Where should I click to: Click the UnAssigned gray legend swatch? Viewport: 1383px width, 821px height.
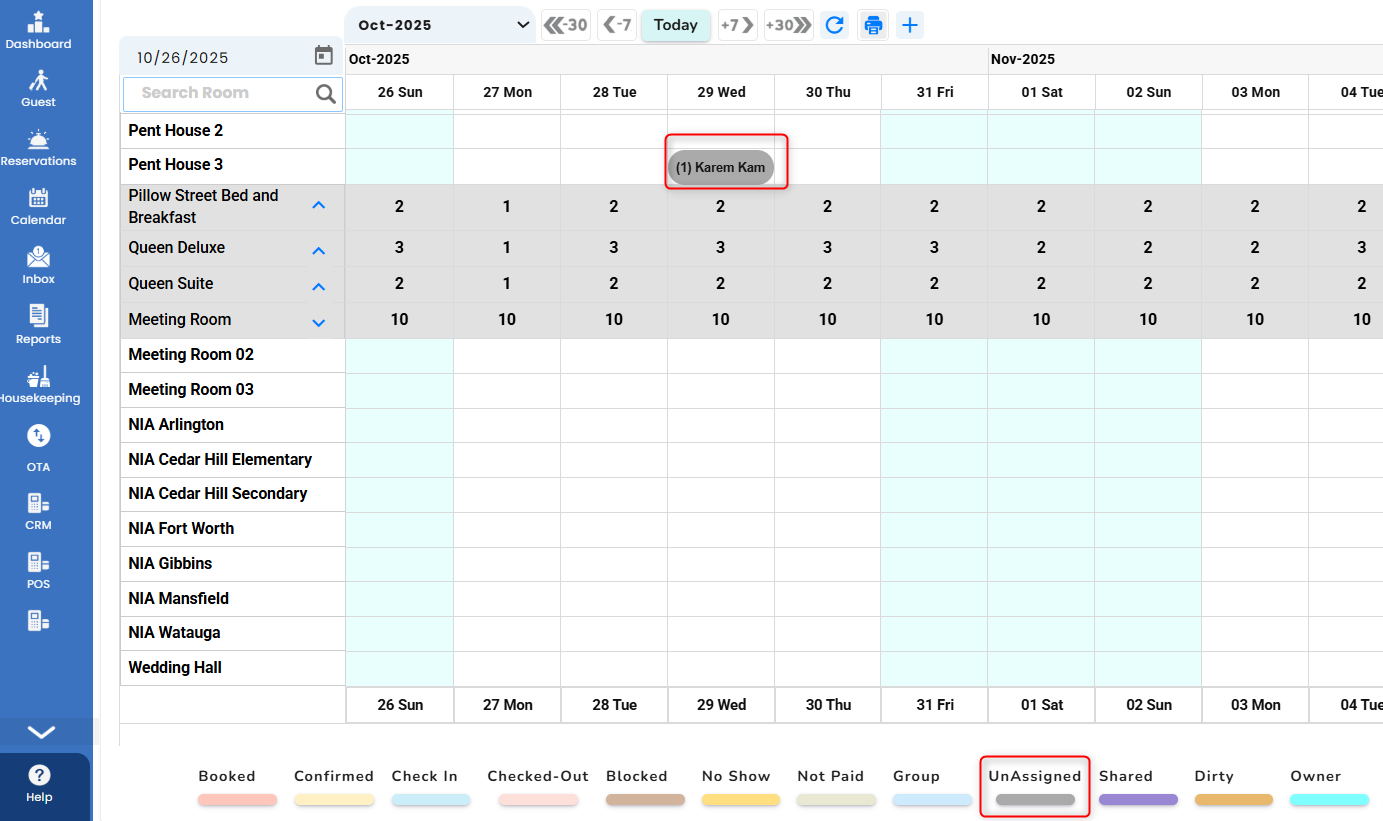coord(1035,800)
